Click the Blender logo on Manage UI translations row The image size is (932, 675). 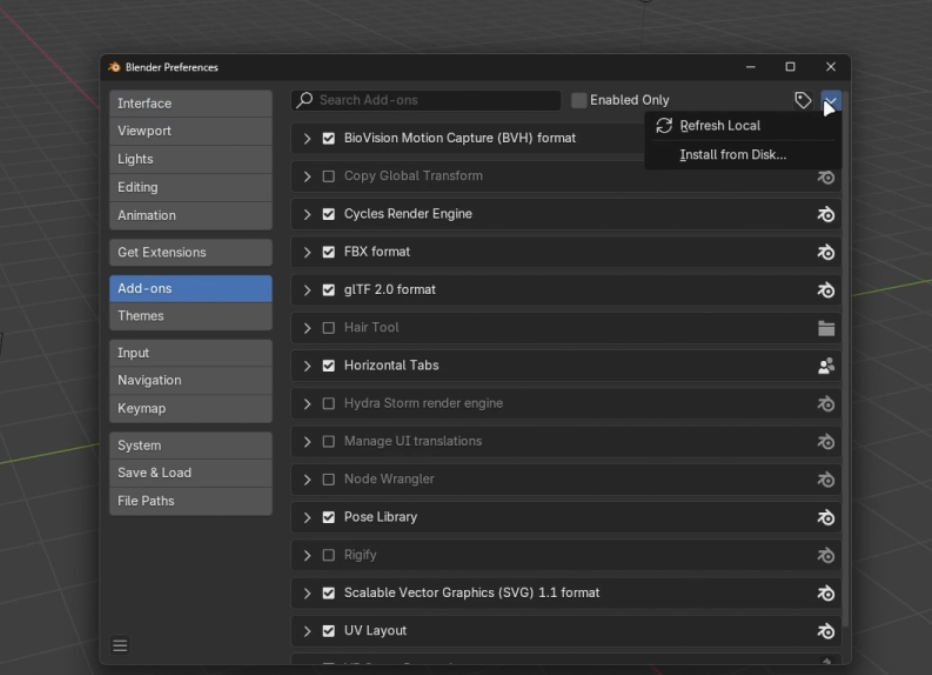[826, 441]
